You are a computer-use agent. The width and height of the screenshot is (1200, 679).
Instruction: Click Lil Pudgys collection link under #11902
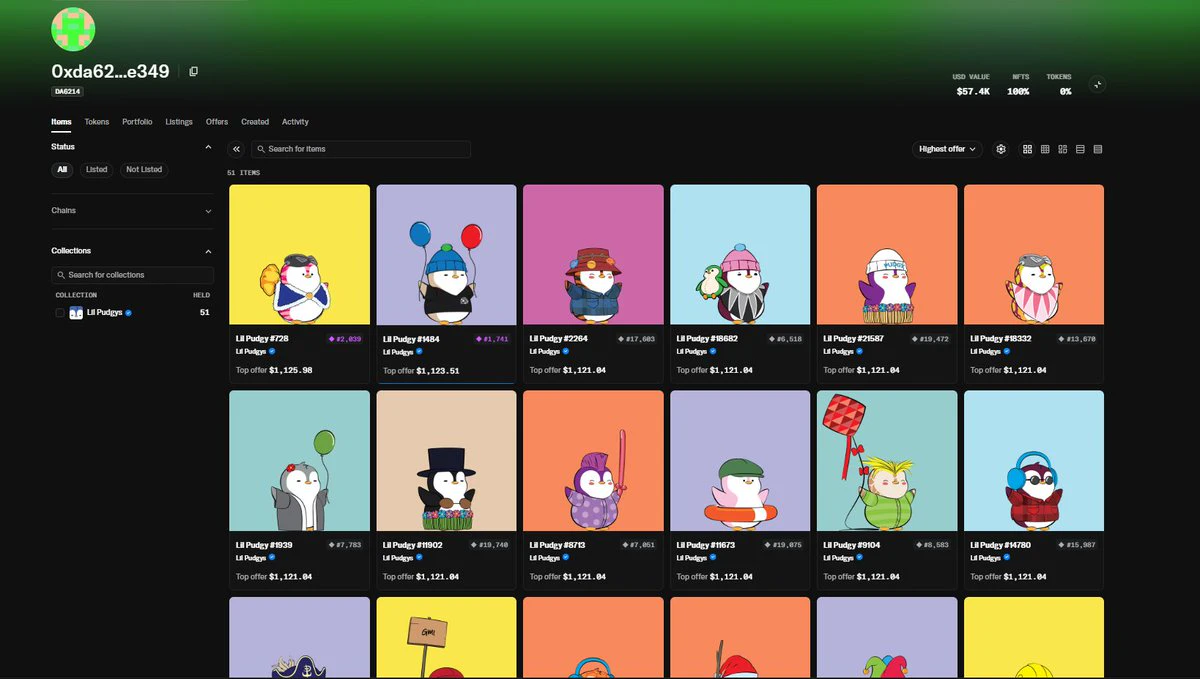[398, 558]
